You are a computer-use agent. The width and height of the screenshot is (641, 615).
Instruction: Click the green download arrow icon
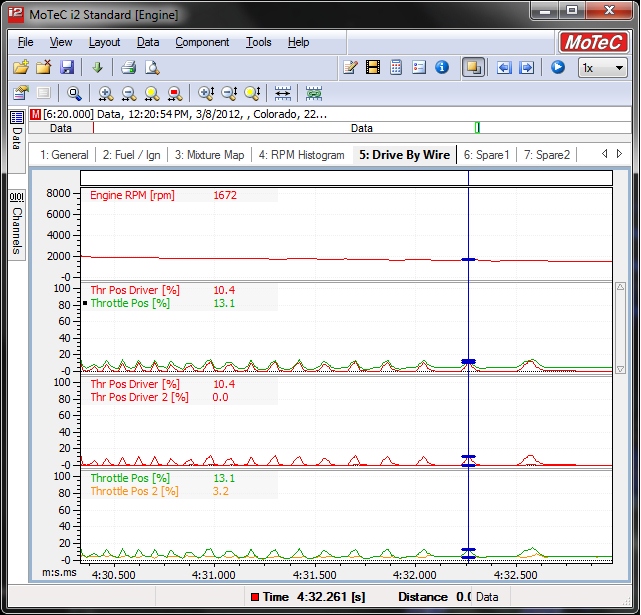97,67
